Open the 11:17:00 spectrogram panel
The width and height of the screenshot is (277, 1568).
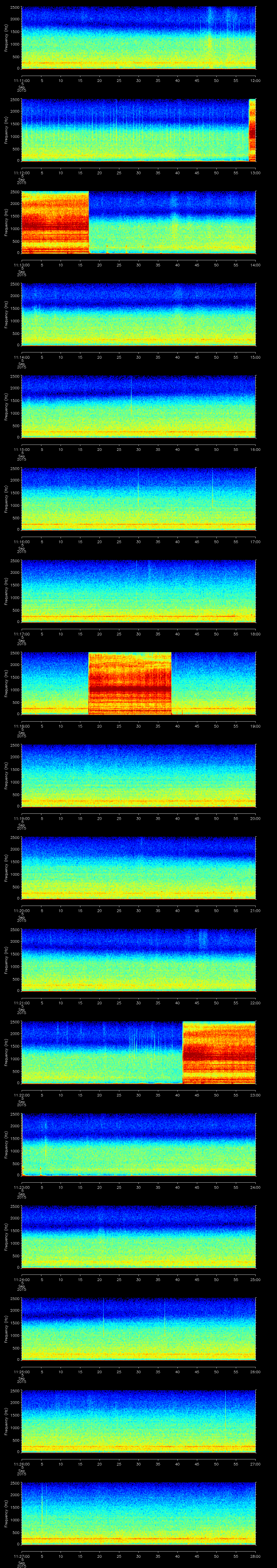pos(138,591)
